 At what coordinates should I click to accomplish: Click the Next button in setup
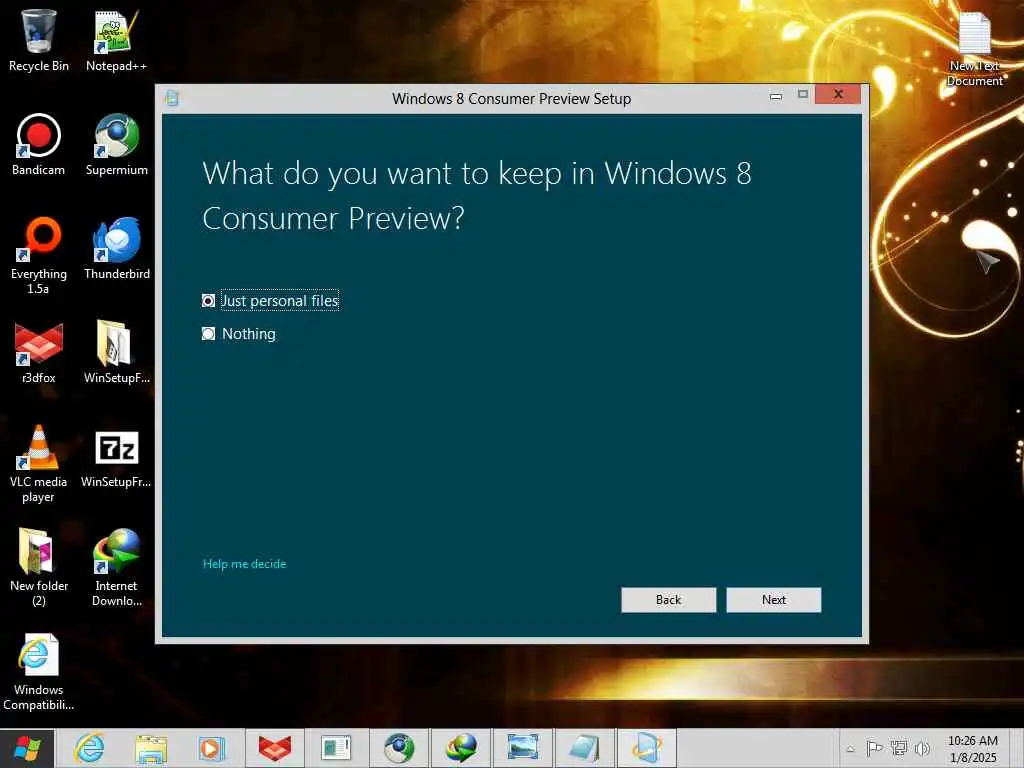click(773, 600)
